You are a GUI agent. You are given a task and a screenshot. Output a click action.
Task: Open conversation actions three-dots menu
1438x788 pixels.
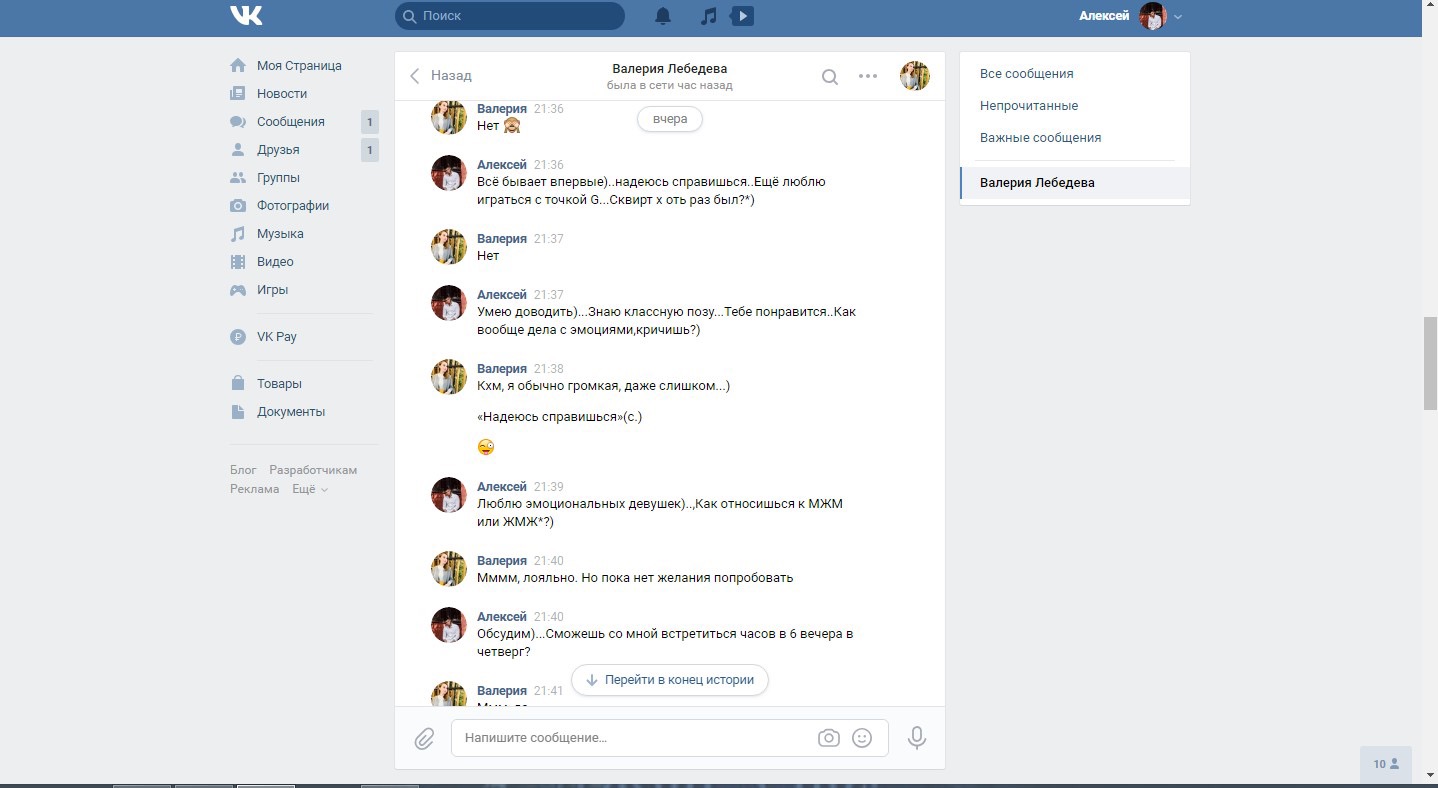click(x=868, y=76)
